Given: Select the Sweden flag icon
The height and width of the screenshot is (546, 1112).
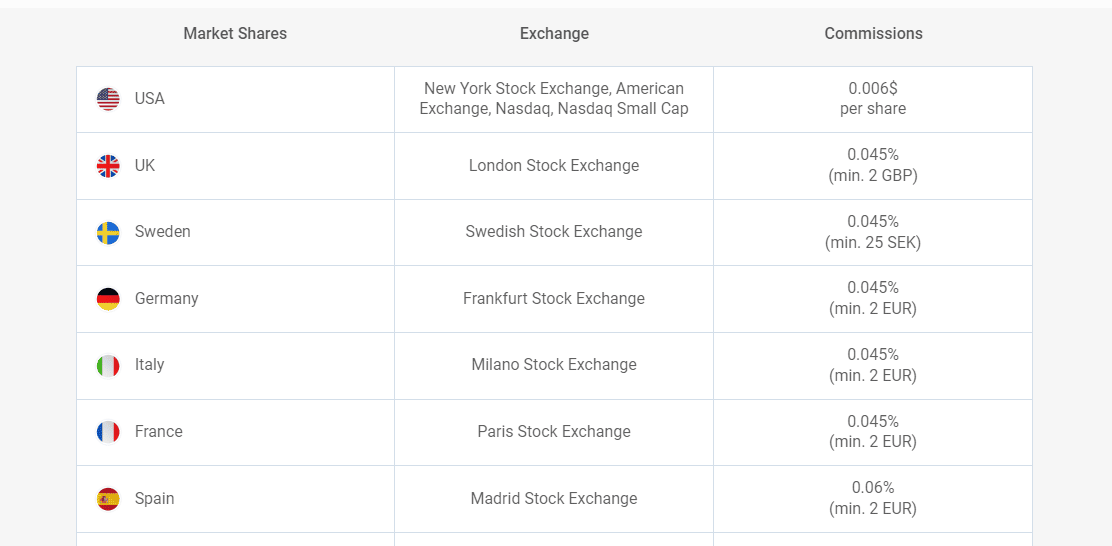Looking at the screenshot, I should [x=108, y=233].
